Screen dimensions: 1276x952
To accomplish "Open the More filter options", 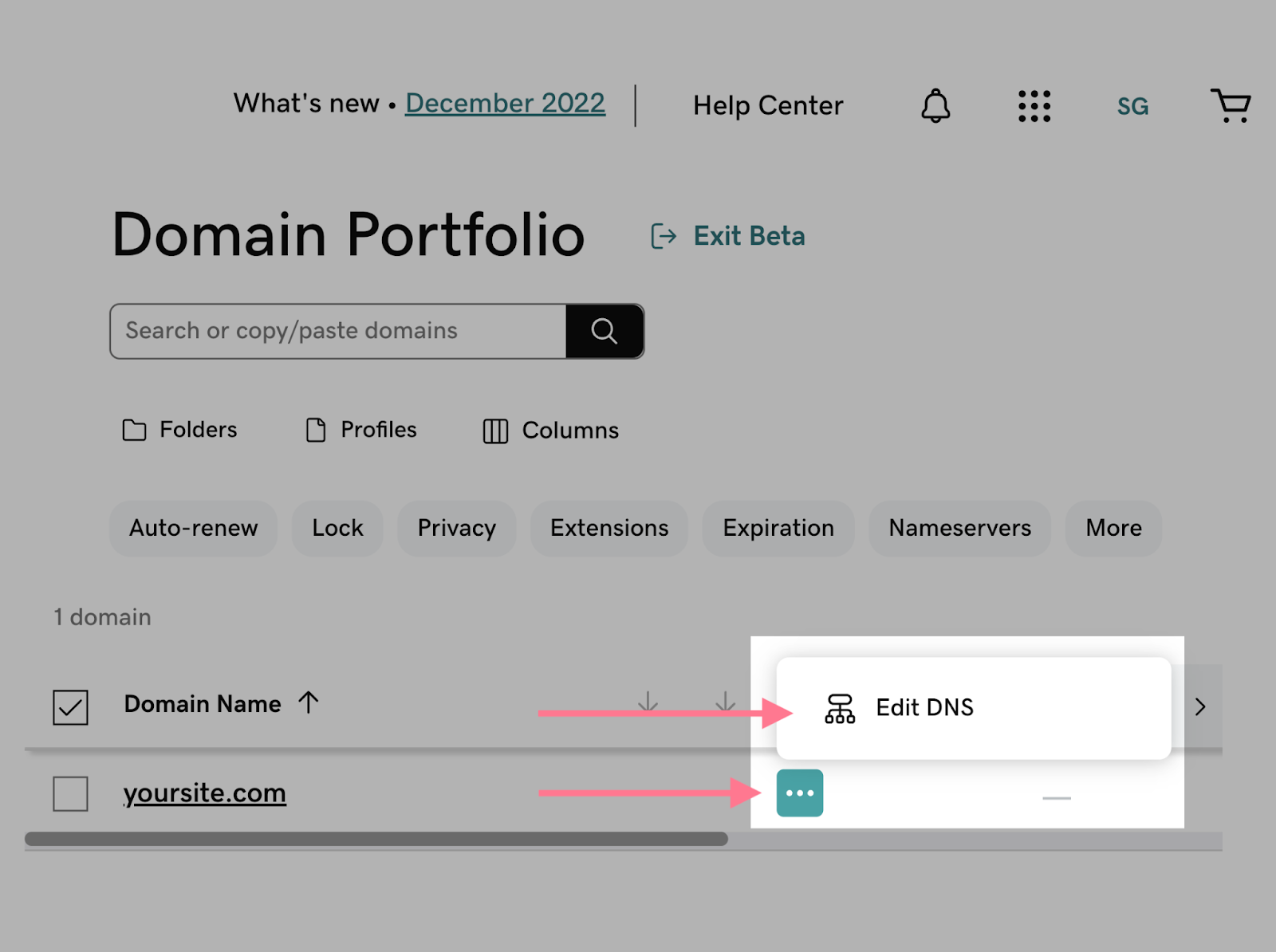I will [x=1113, y=528].
